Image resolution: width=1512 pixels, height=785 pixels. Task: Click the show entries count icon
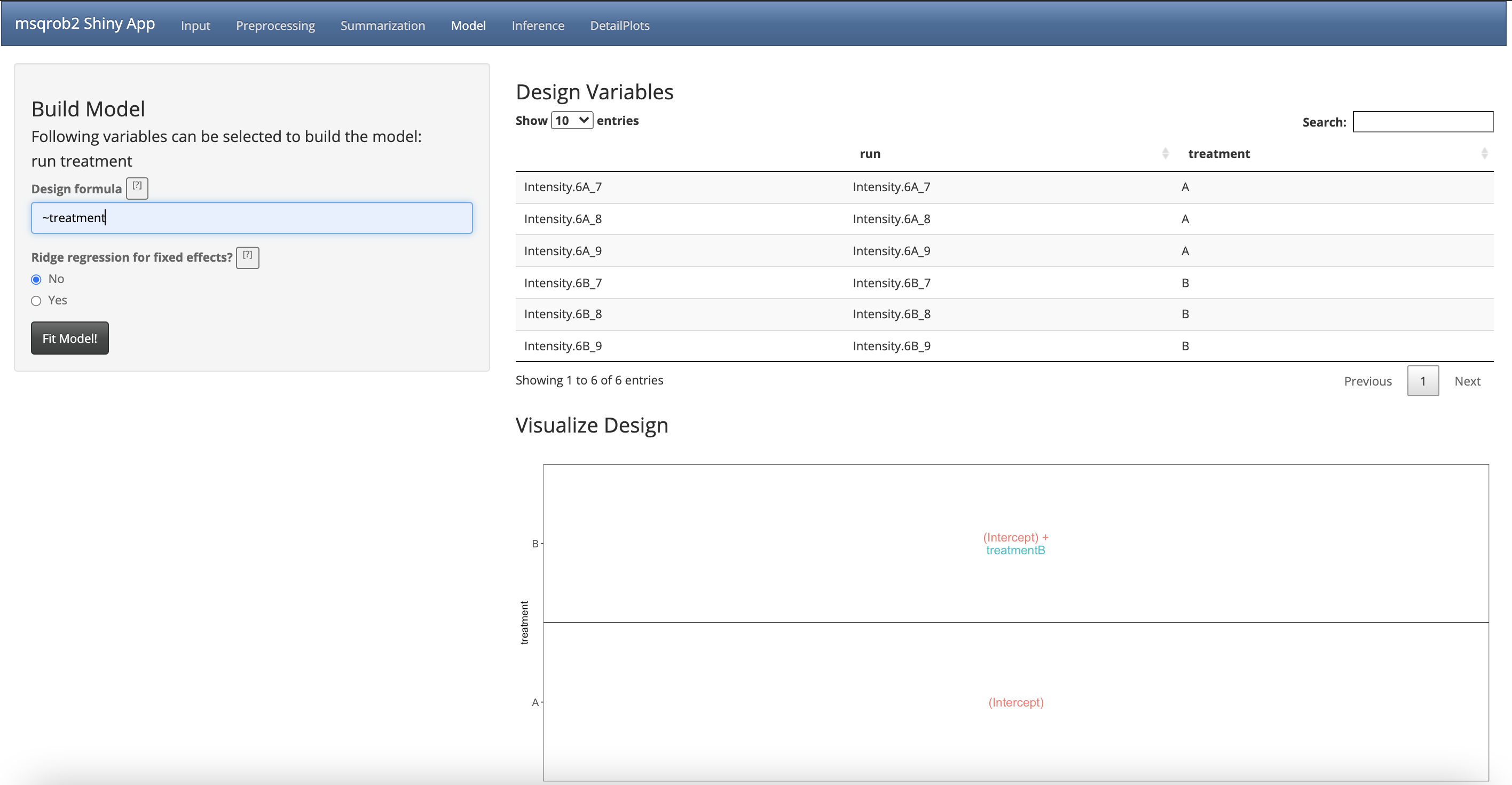tap(572, 120)
